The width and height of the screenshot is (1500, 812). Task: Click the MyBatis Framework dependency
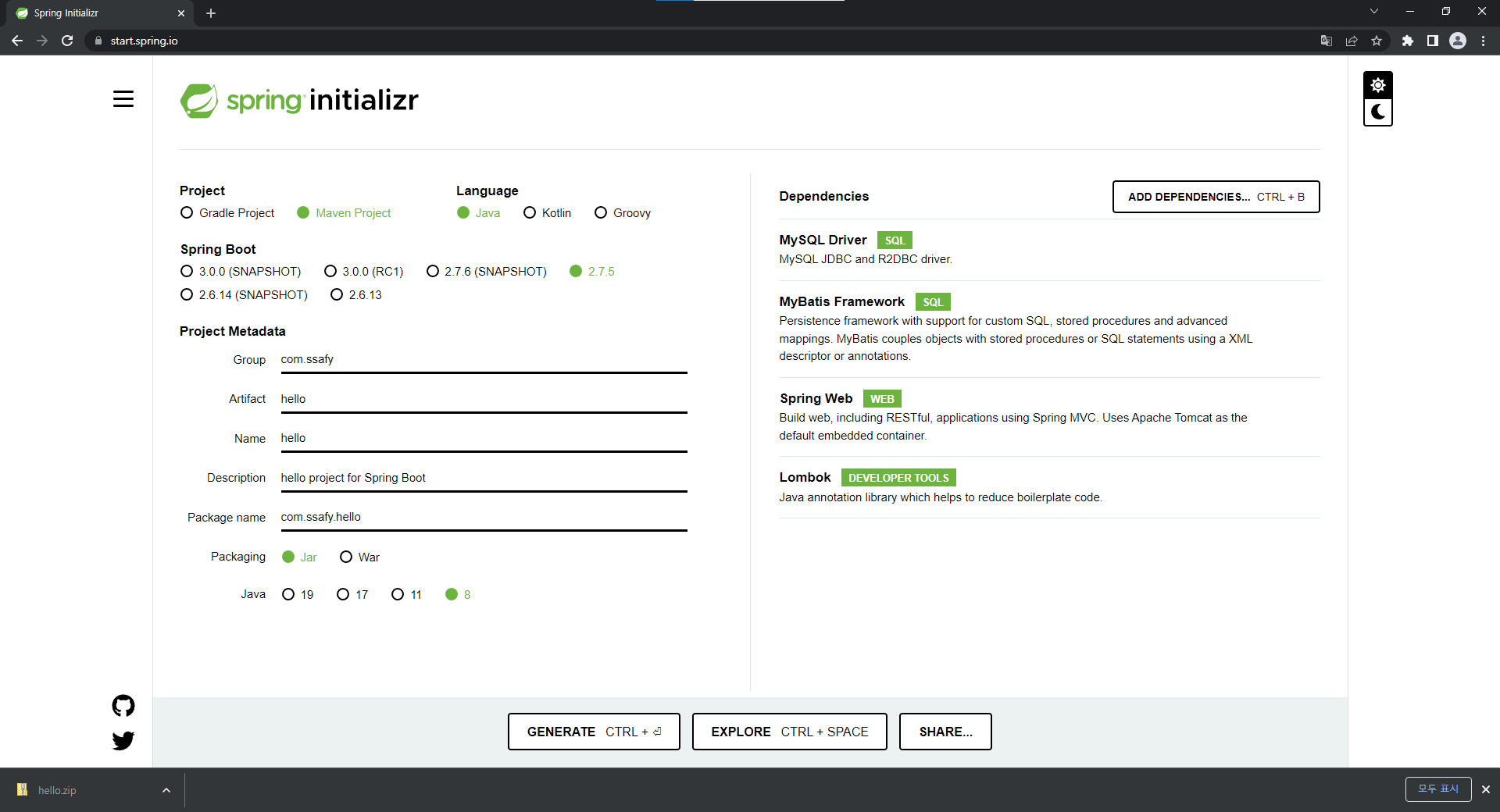click(1049, 329)
